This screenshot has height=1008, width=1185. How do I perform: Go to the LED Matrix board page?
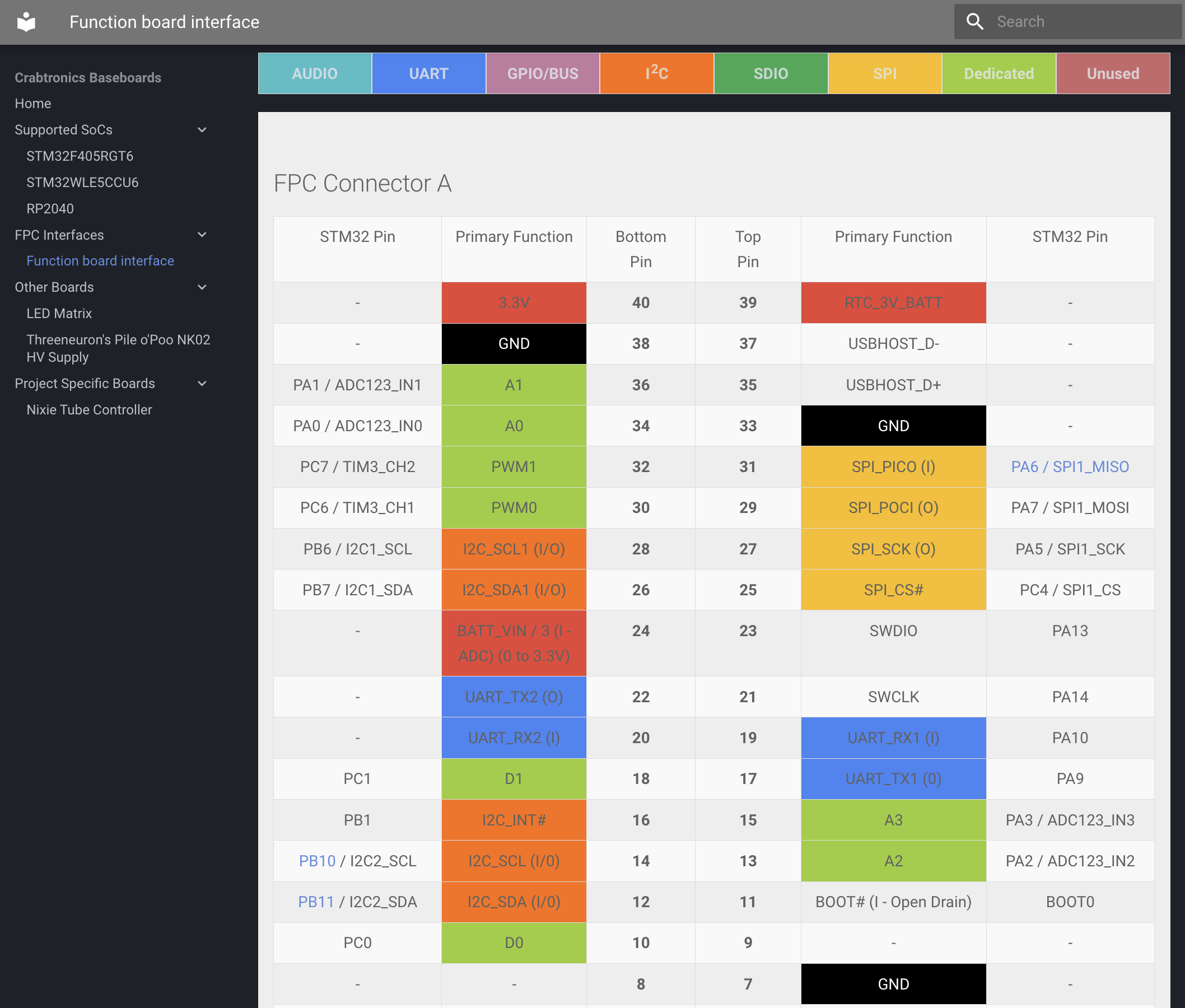click(59, 313)
